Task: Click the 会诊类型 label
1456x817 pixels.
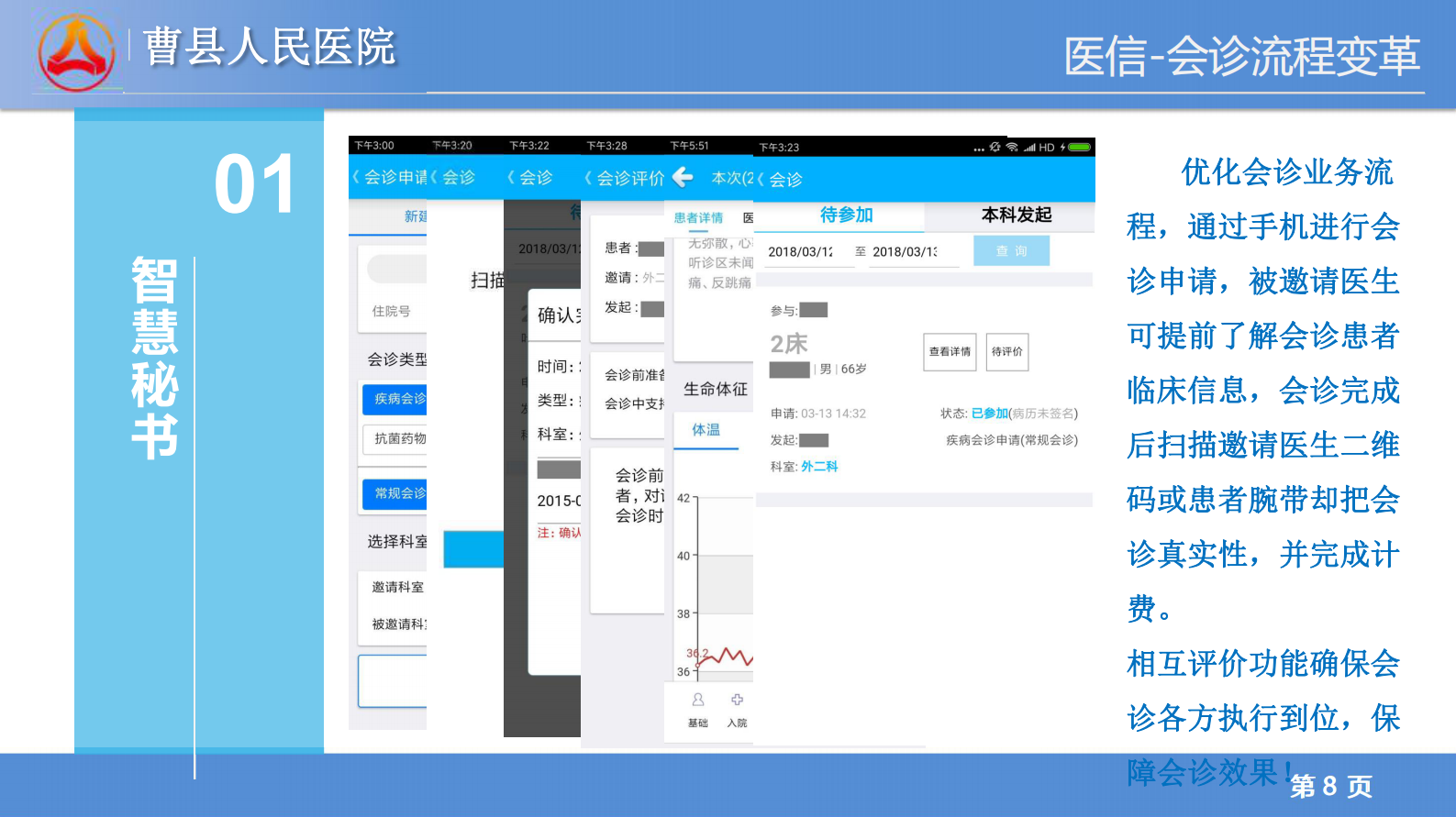Action: [x=397, y=359]
